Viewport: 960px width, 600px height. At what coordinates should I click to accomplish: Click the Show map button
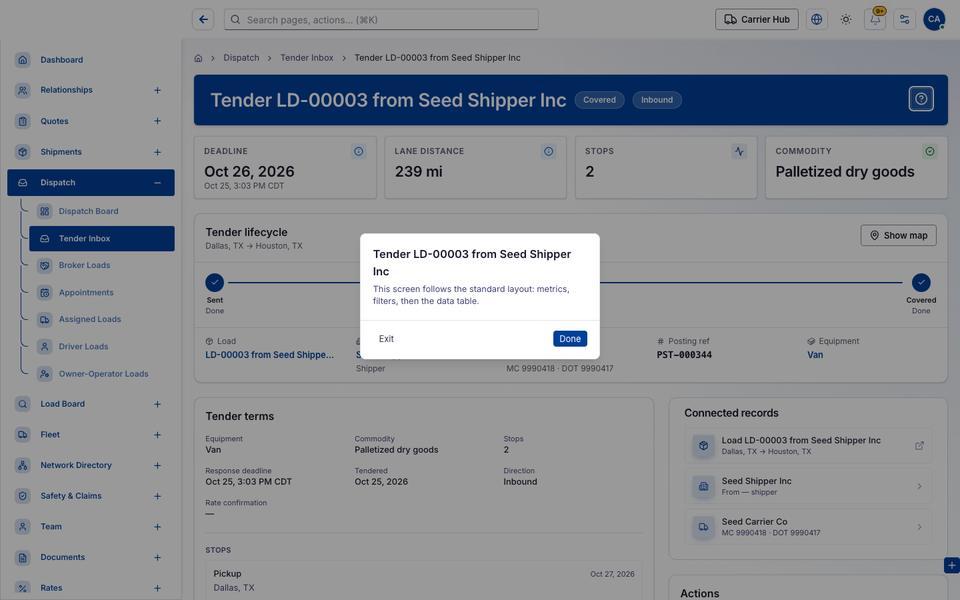tap(898, 236)
